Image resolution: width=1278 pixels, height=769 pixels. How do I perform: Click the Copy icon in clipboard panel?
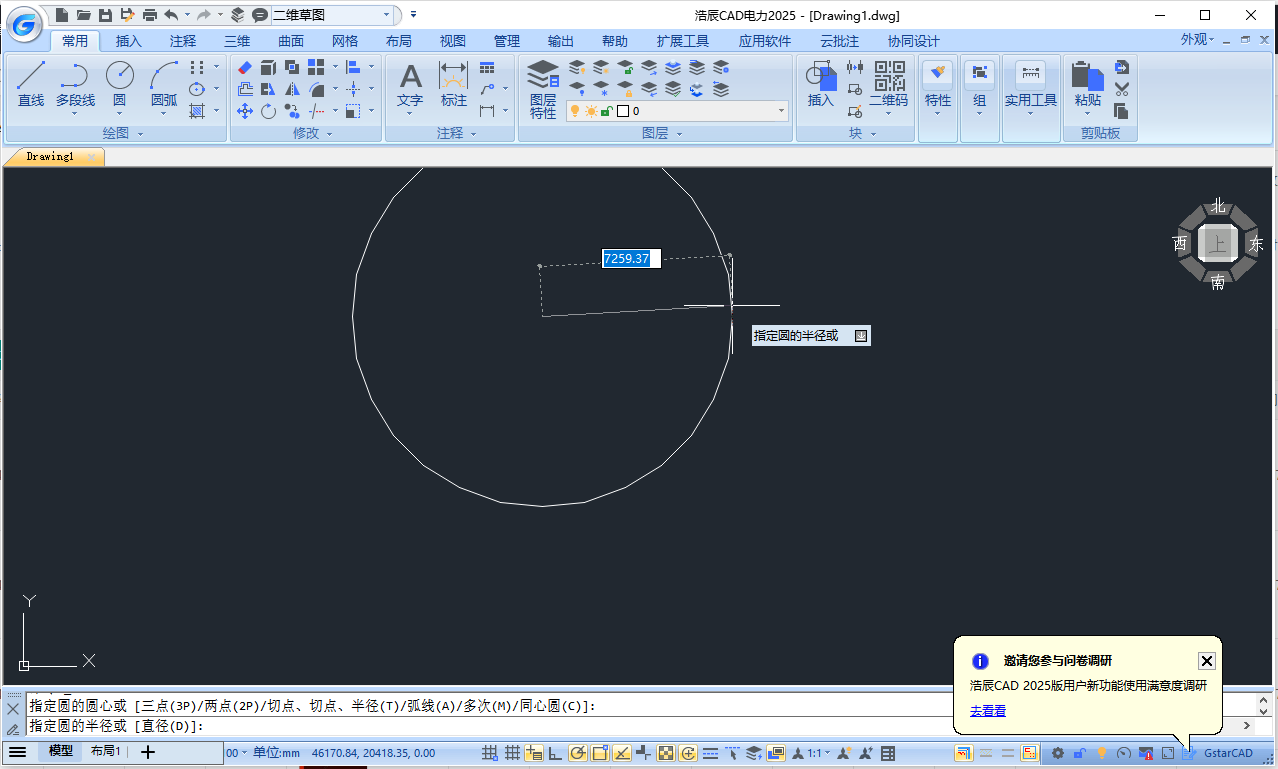(x=1121, y=111)
